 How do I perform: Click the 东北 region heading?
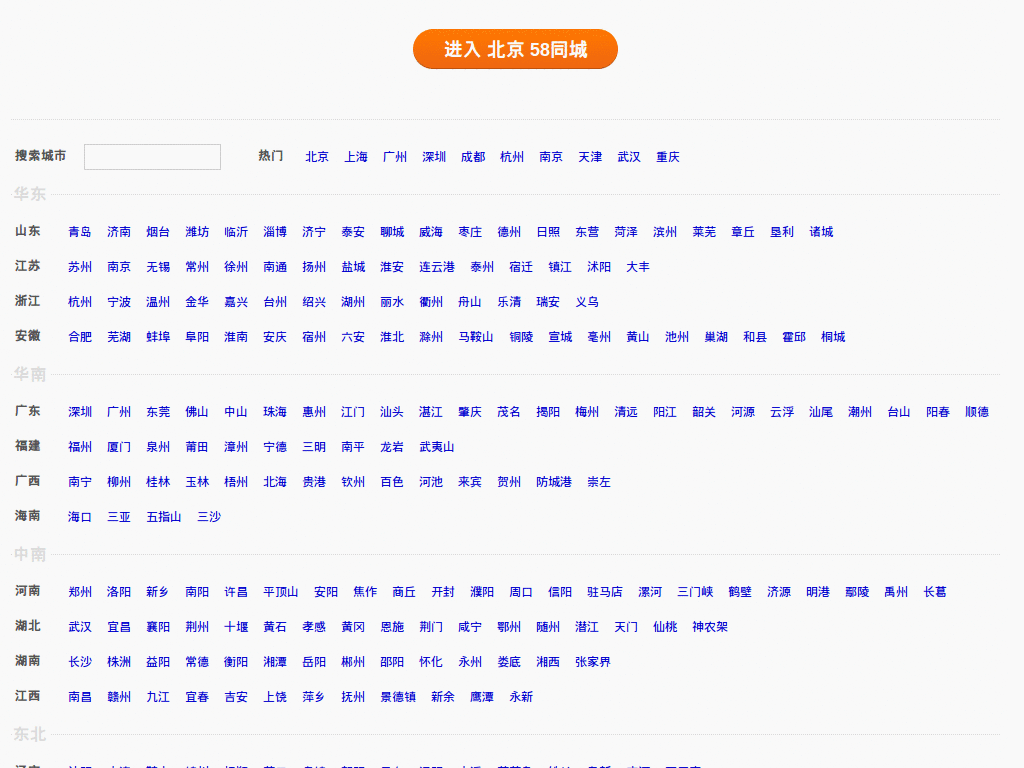(x=30, y=735)
